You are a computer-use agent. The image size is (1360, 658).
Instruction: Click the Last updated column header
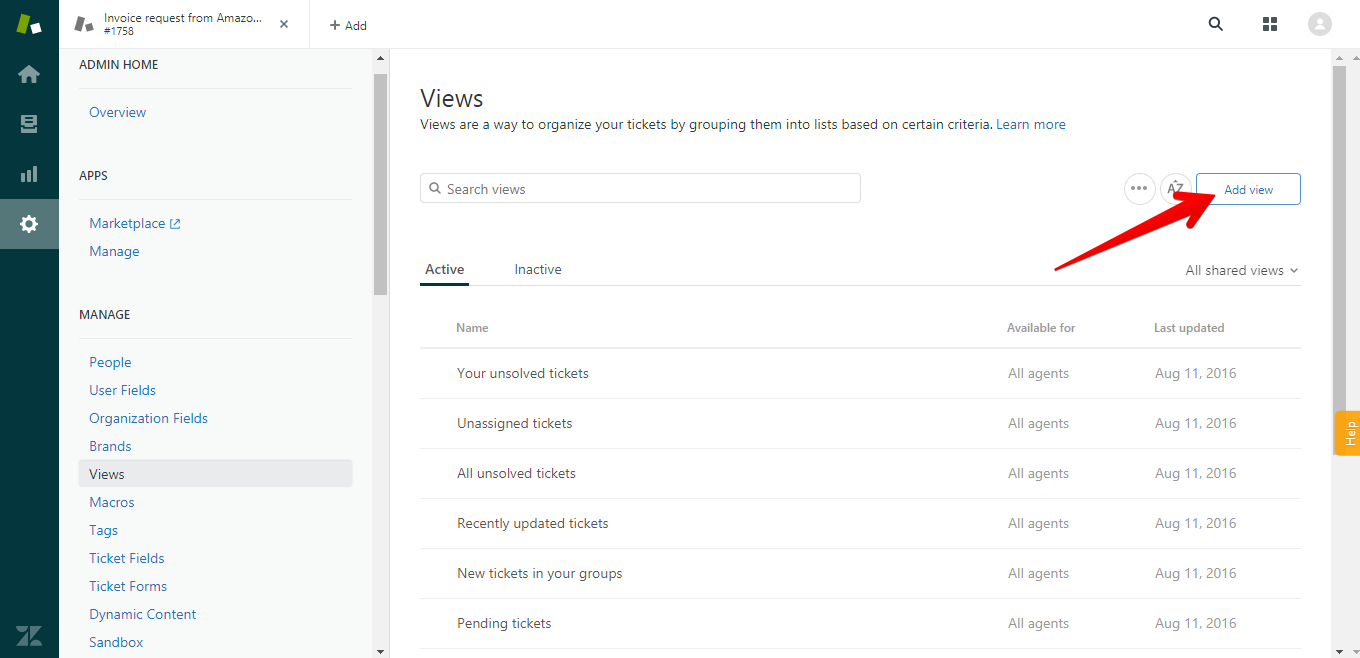(x=1189, y=328)
